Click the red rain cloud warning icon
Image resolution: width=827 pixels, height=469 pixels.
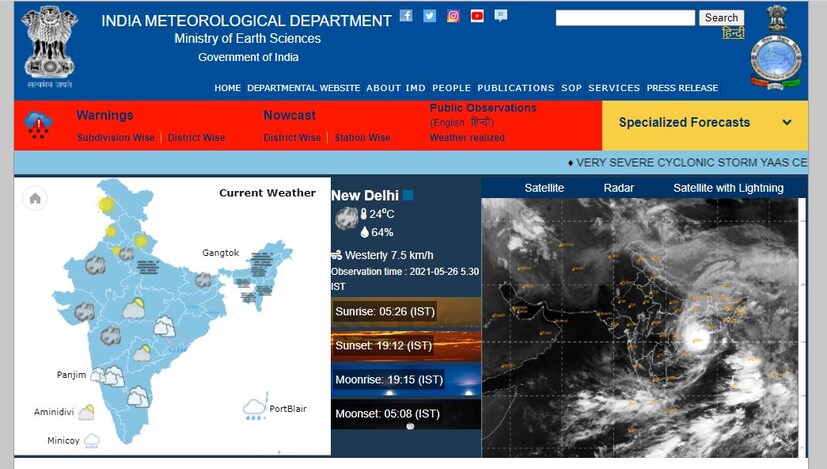point(38,126)
